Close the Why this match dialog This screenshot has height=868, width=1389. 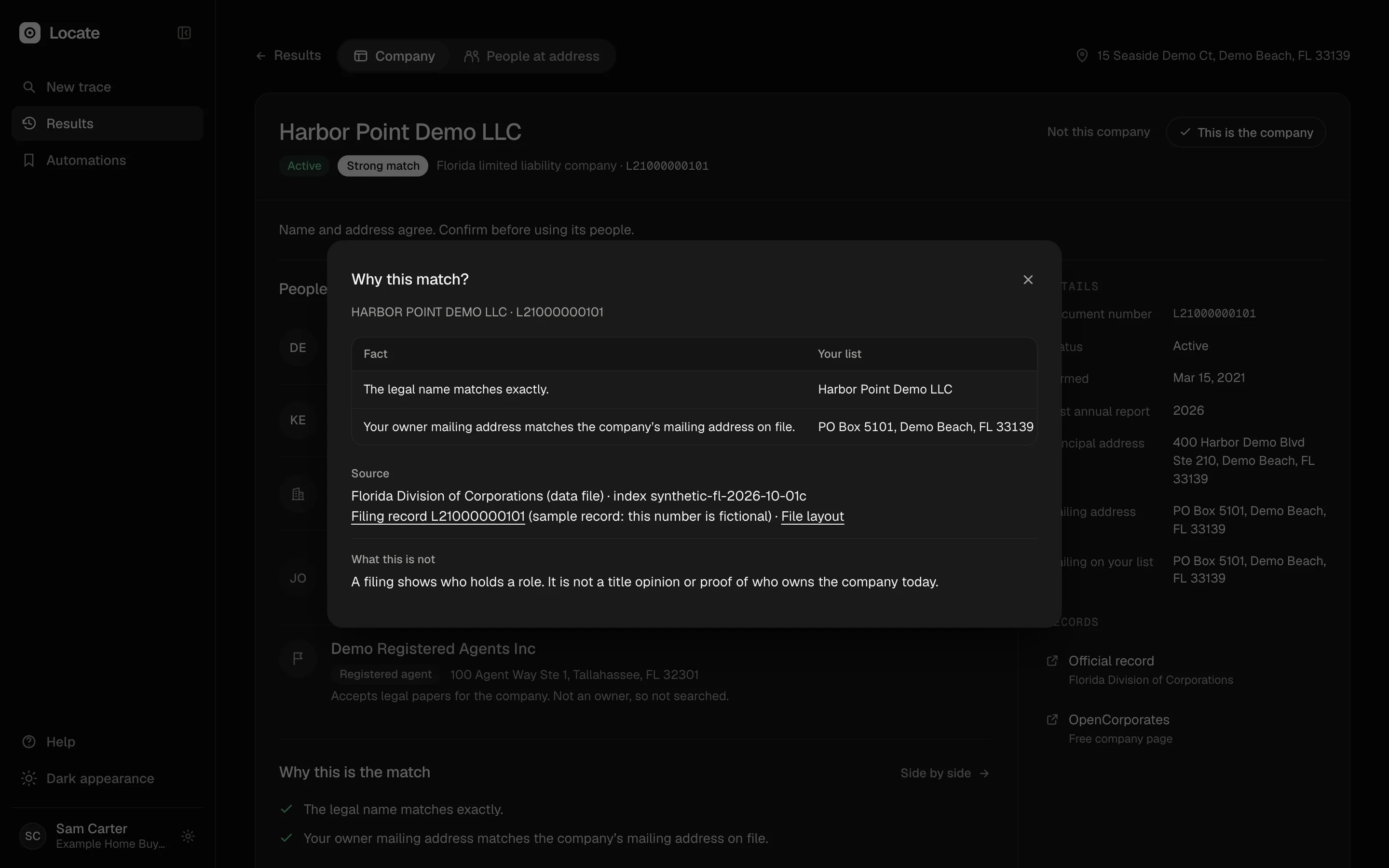[1027, 280]
